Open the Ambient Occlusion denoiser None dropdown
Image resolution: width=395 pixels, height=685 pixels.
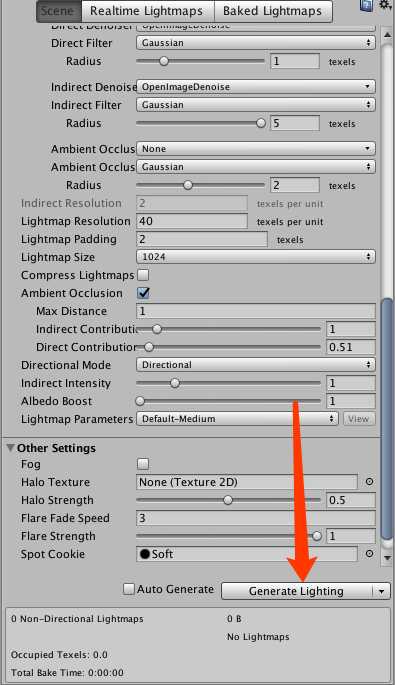(x=256, y=149)
